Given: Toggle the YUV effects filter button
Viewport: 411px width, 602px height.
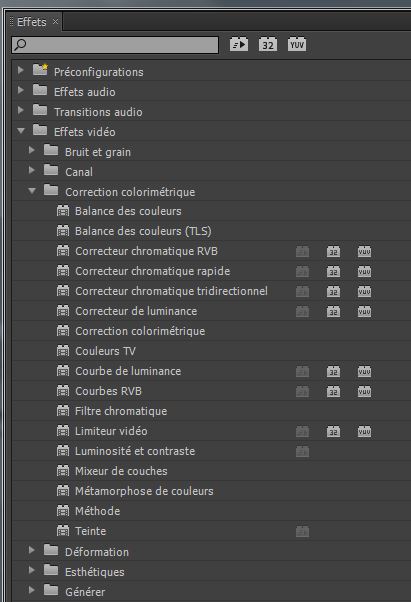Looking at the screenshot, I should click(297, 45).
